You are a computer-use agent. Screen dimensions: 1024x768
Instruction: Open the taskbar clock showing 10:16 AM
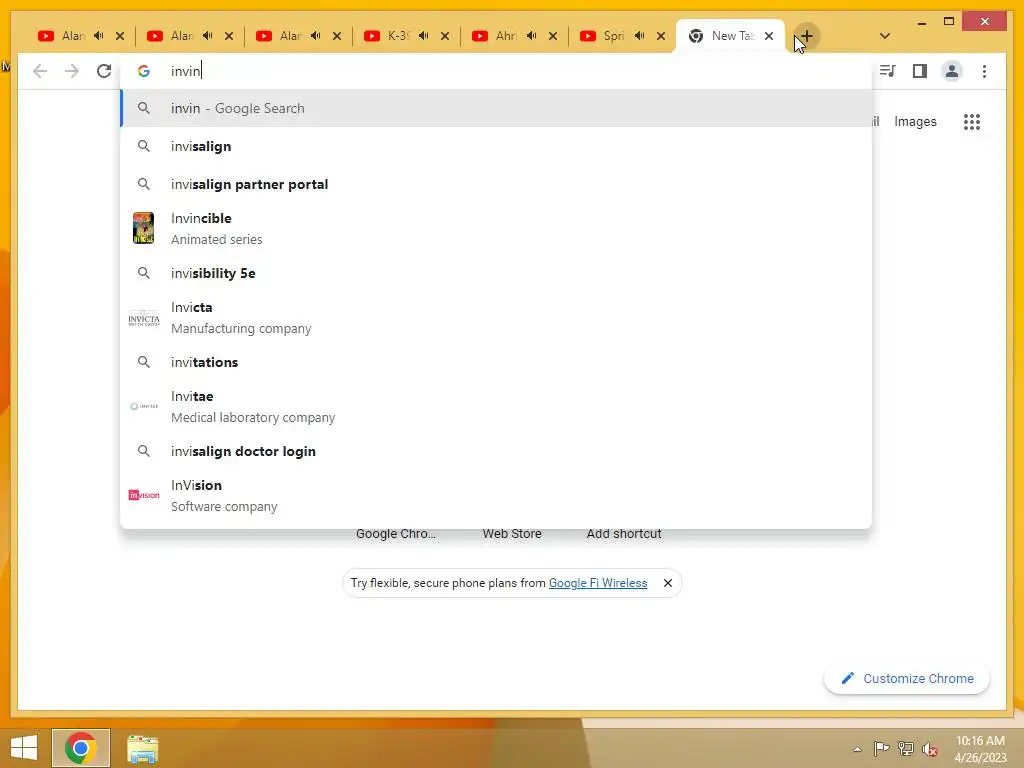point(980,749)
